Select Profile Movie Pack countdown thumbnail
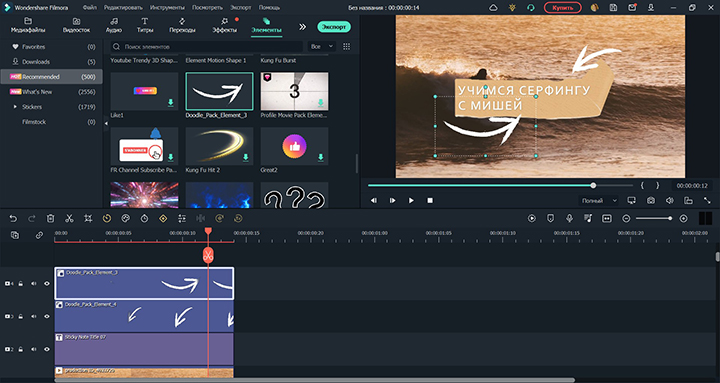Screen dimensions: 720x383 coord(294,91)
